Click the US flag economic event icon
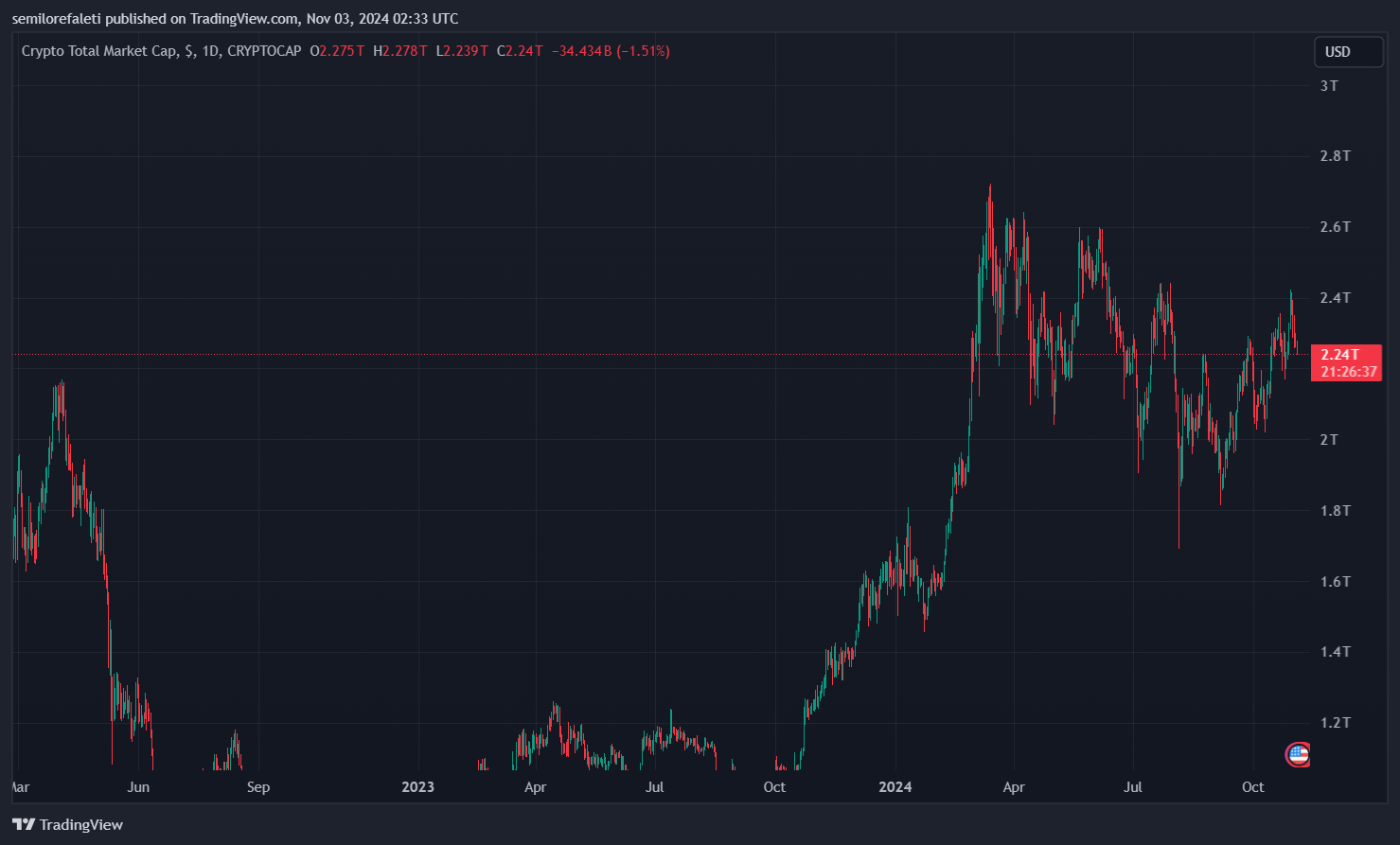 (x=1298, y=755)
